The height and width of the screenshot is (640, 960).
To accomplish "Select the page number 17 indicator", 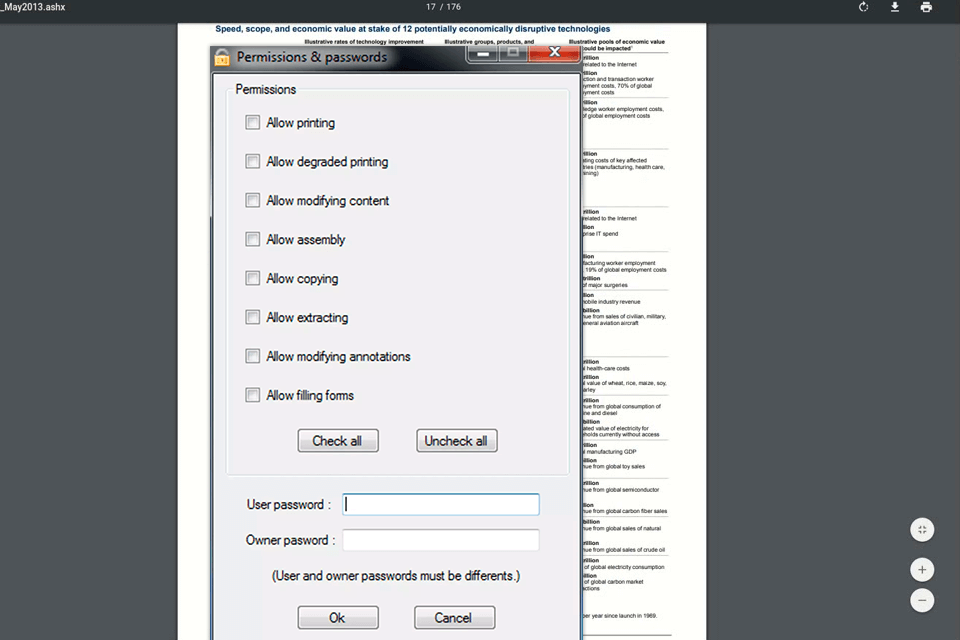I will tap(430, 7).
